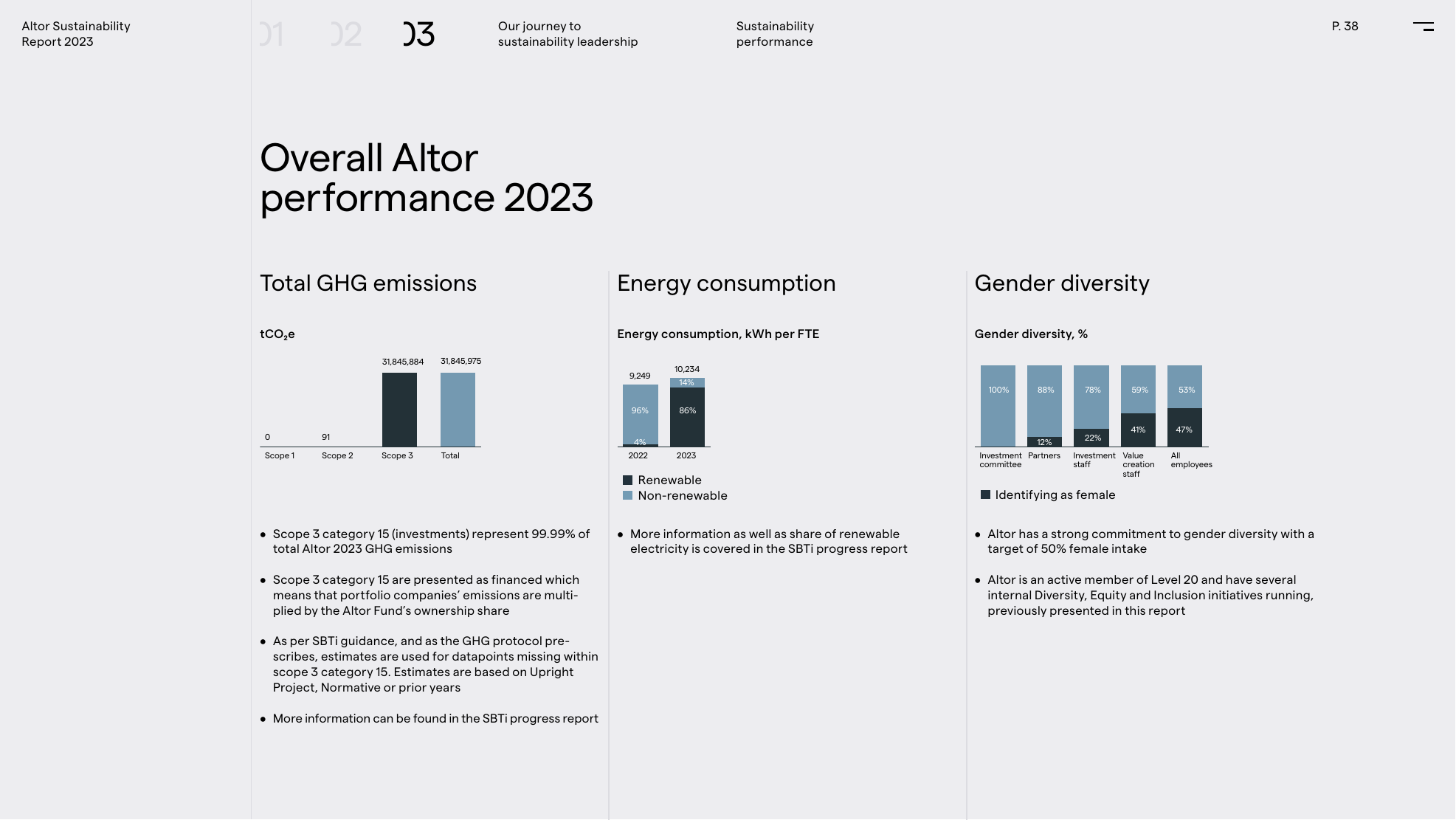1456x820 pixels.
Task: Click the 'tCO₂e' unit label
Action: 277,334
